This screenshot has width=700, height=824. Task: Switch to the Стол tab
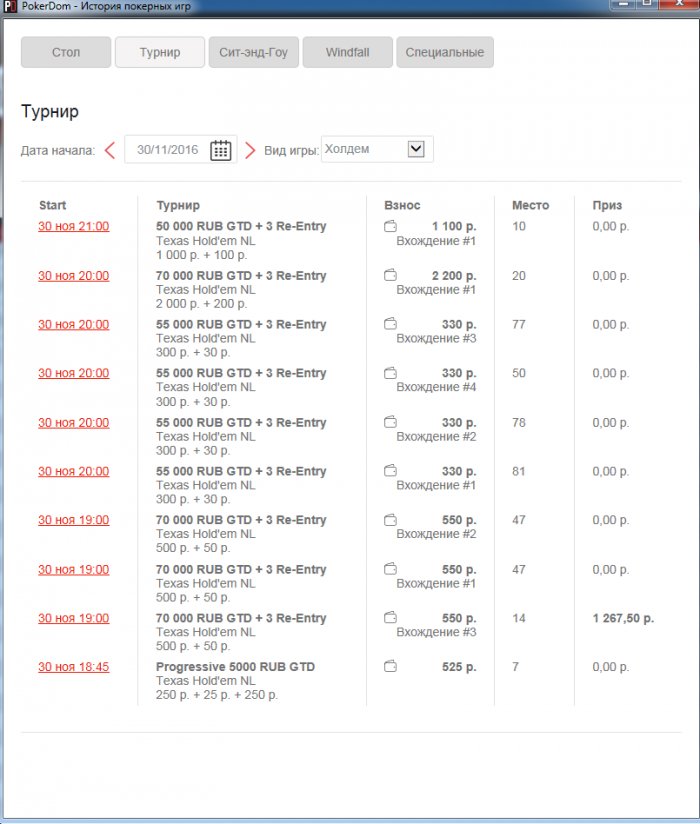click(66, 52)
